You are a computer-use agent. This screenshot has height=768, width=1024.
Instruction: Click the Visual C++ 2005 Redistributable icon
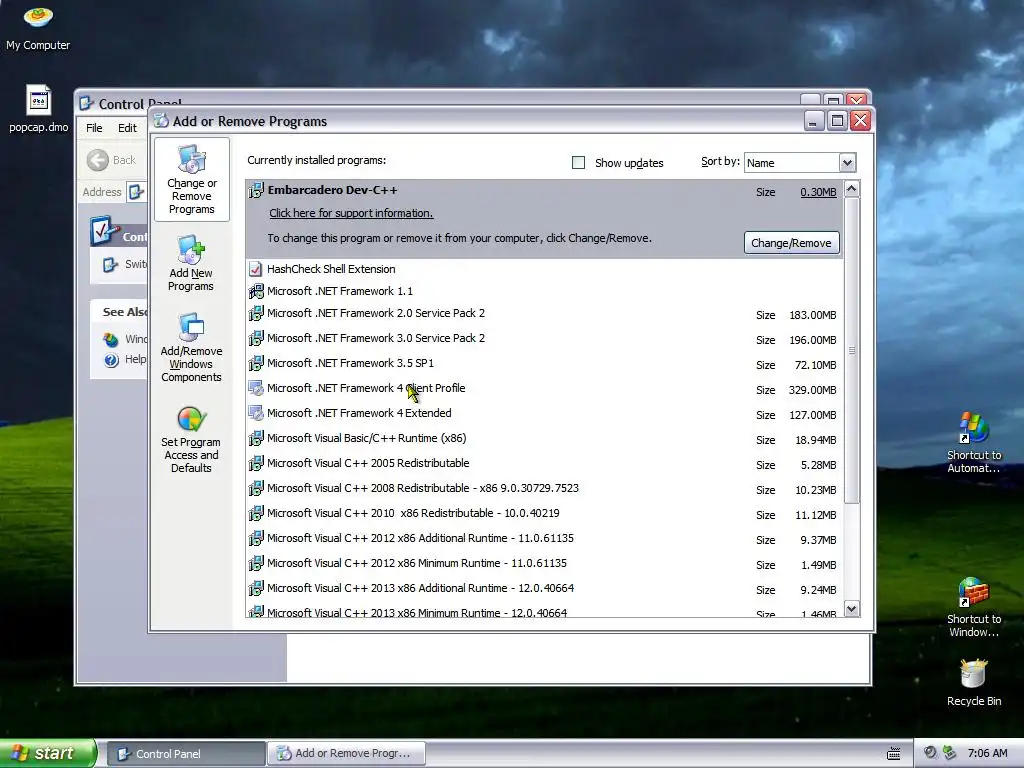tap(256, 463)
